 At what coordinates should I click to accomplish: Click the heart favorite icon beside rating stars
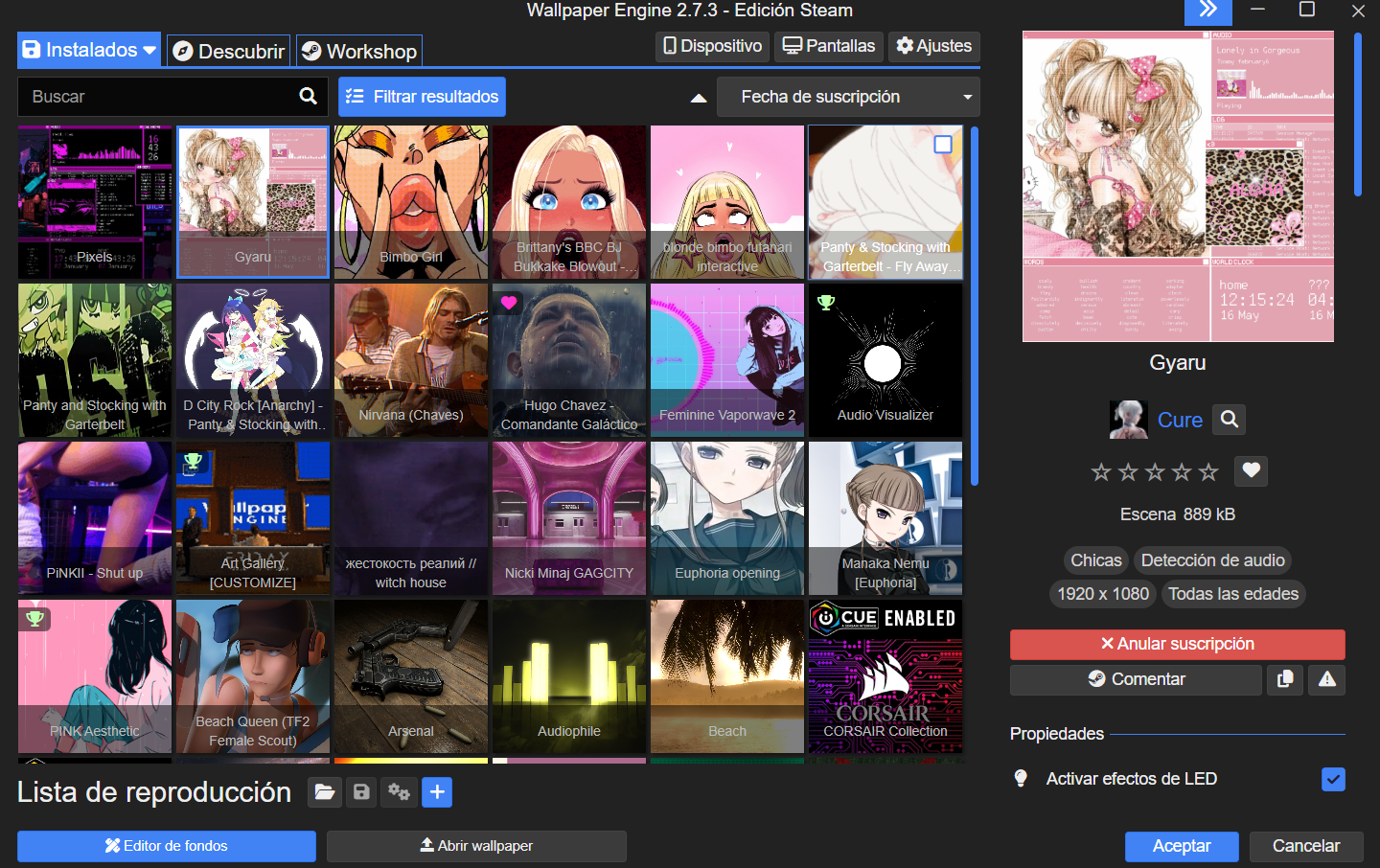(1251, 470)
